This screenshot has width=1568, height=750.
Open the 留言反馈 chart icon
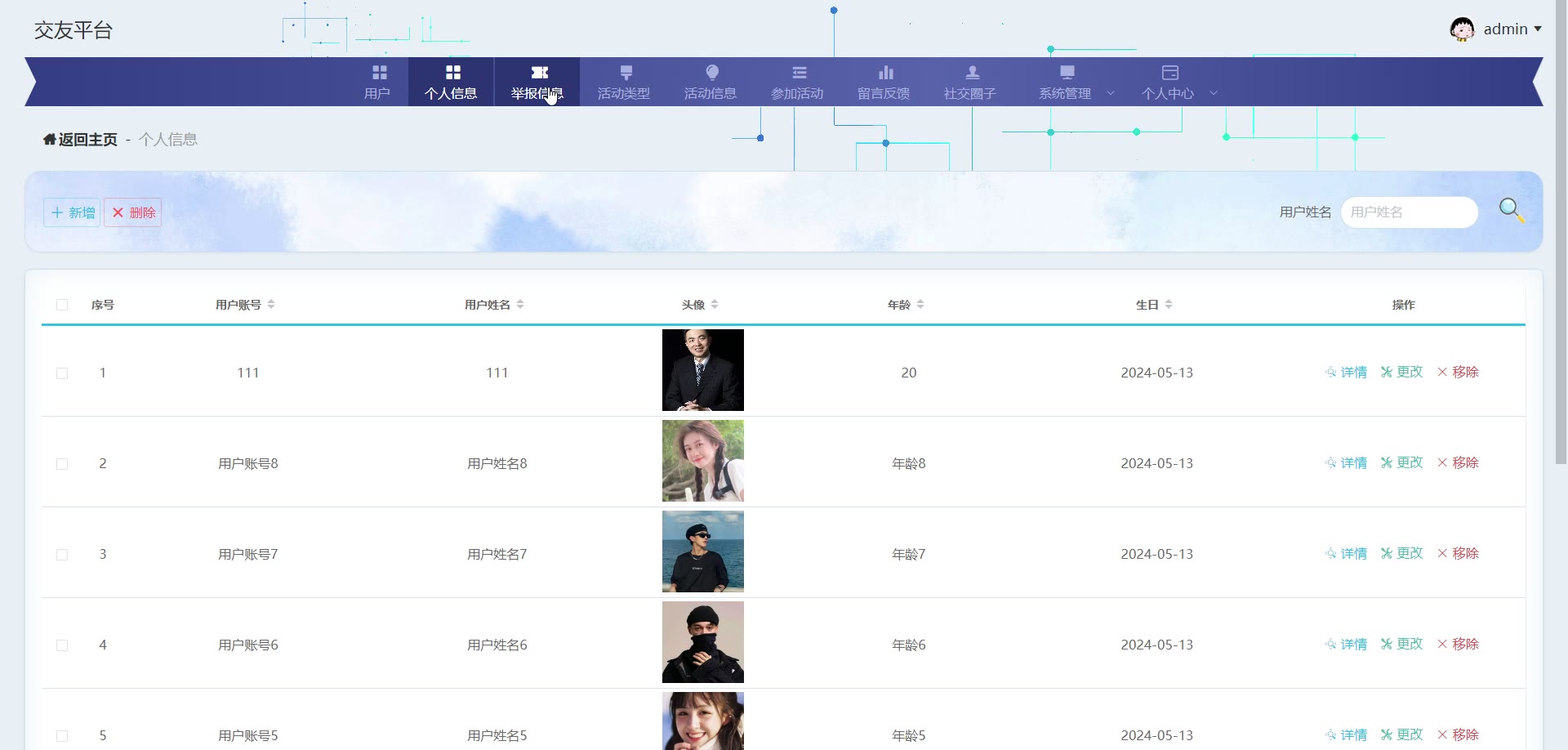pyautogui.click(x=885, y=73)
